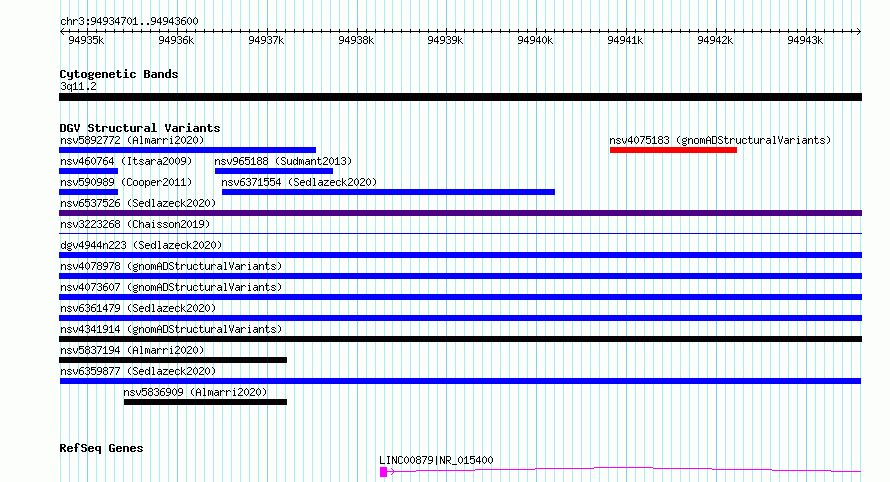890x482 pixels.
Task: Click the black 3q11.2 cytogenetic band bar
Action: pyautogui.click(x=460, y=97)
